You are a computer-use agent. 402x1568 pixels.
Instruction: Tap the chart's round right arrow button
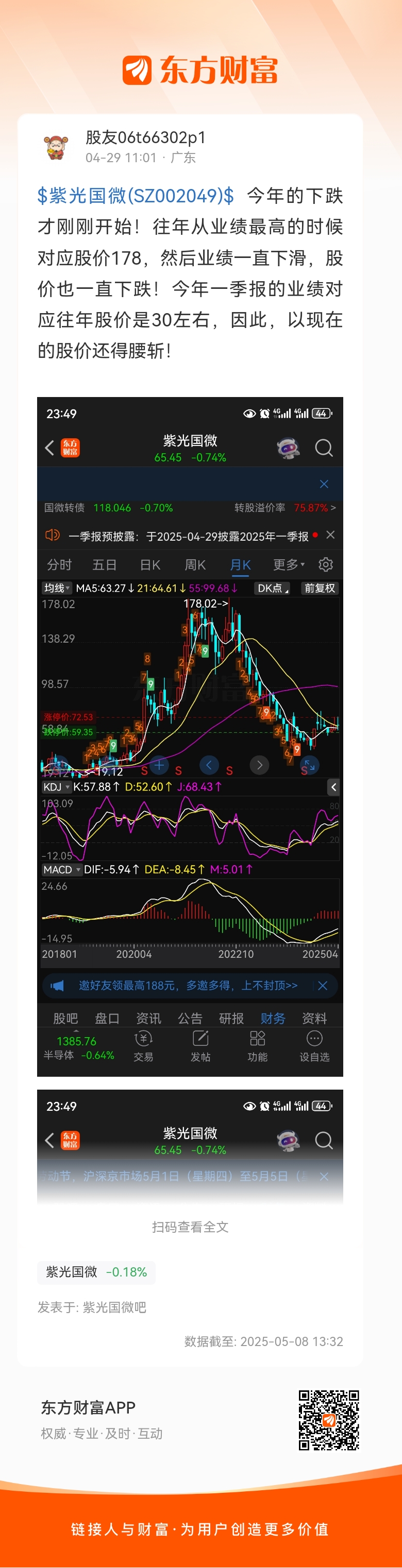click(x=259, y=765)
